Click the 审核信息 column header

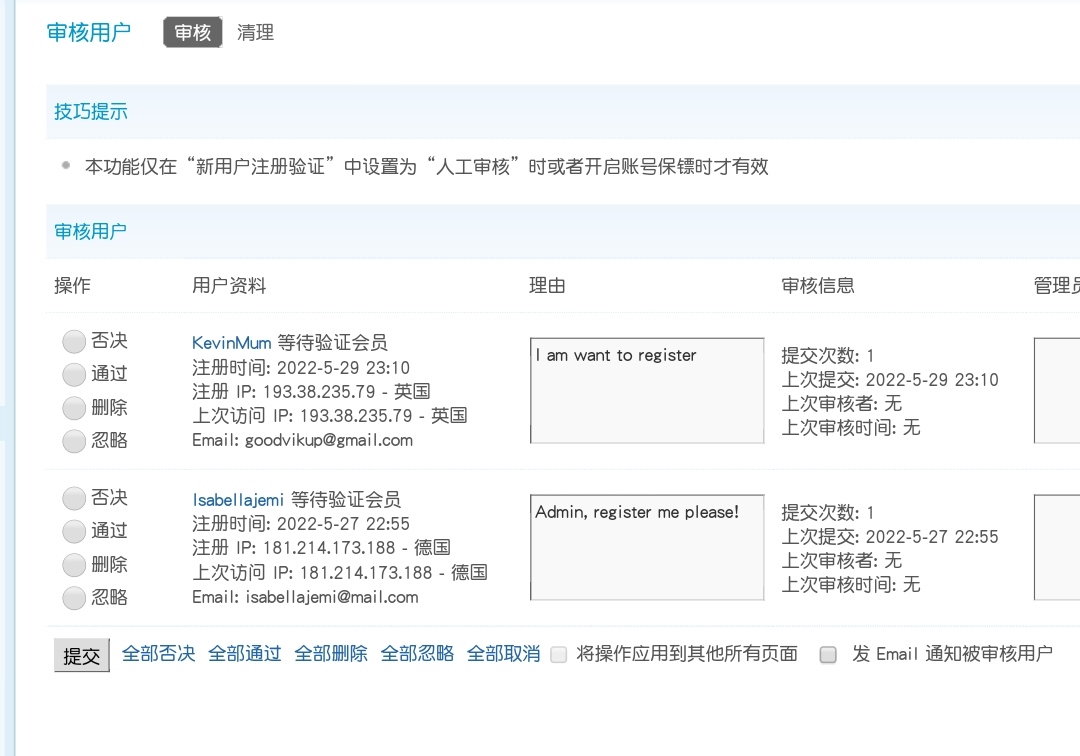818,285
